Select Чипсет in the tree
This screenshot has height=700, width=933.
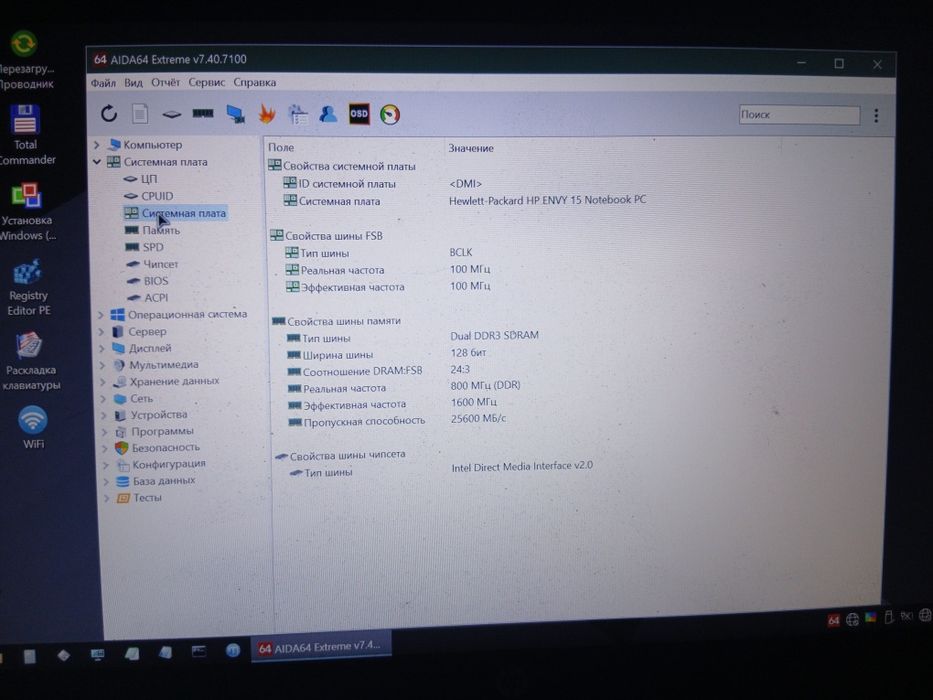pos(152,264)
